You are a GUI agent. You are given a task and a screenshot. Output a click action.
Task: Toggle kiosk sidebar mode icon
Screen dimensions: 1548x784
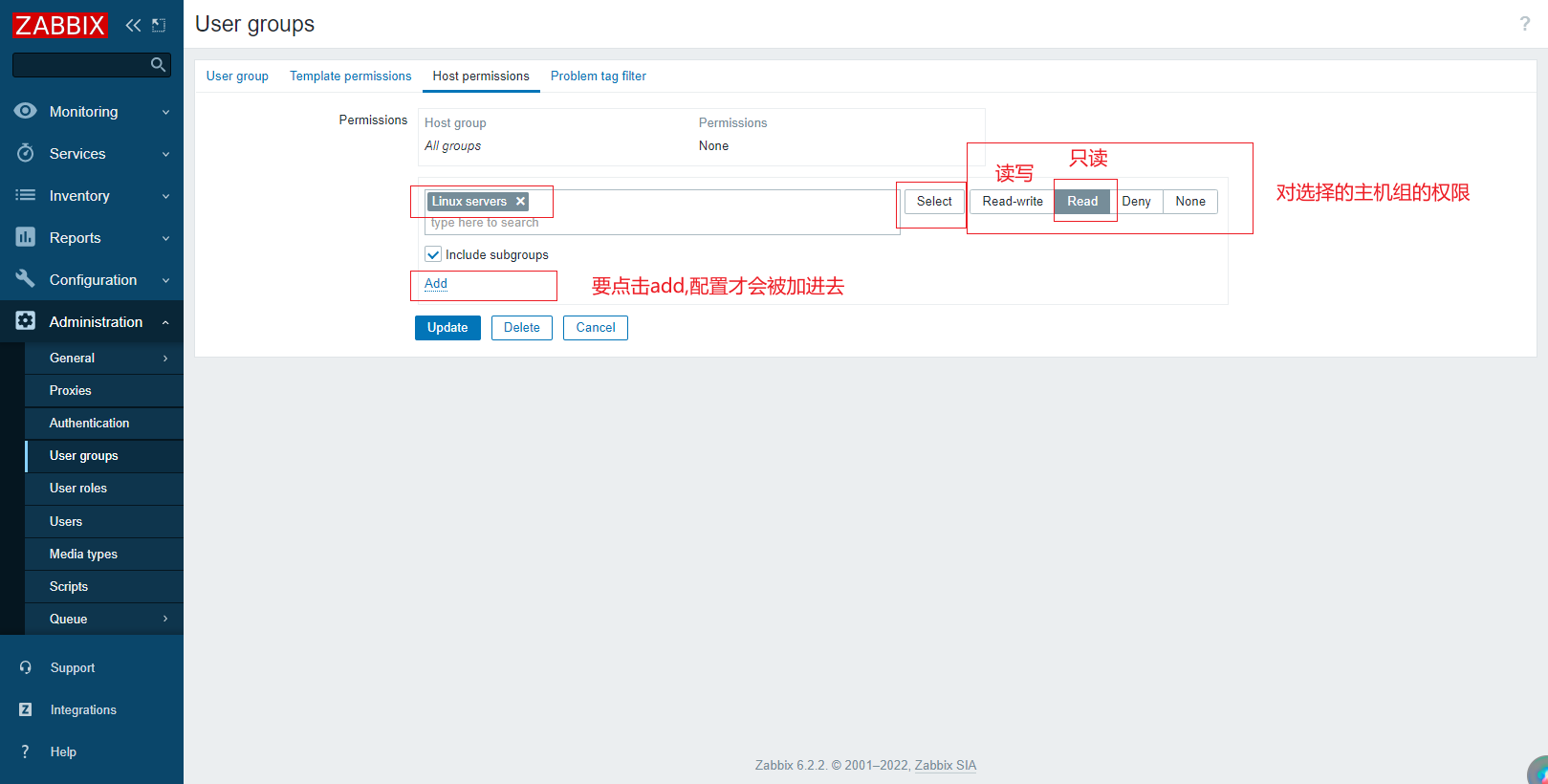pyautogui.click(x=159, y=25)
